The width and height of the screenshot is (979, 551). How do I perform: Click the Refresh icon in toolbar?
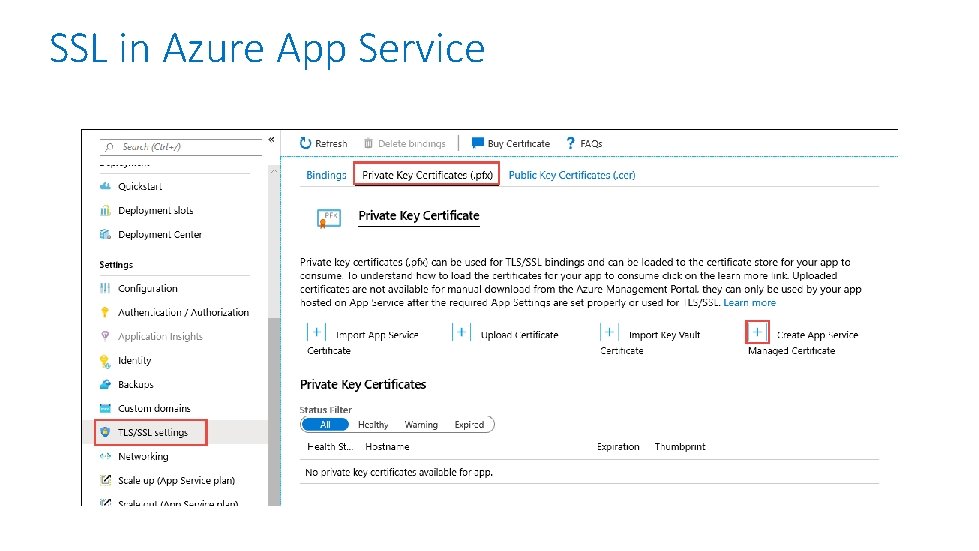pos(305,143)
